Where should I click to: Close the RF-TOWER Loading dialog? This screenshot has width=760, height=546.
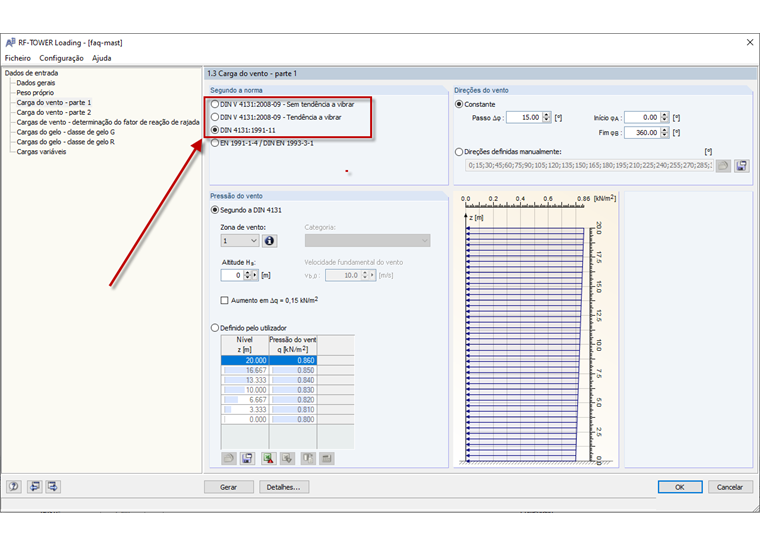click(749, 43)
